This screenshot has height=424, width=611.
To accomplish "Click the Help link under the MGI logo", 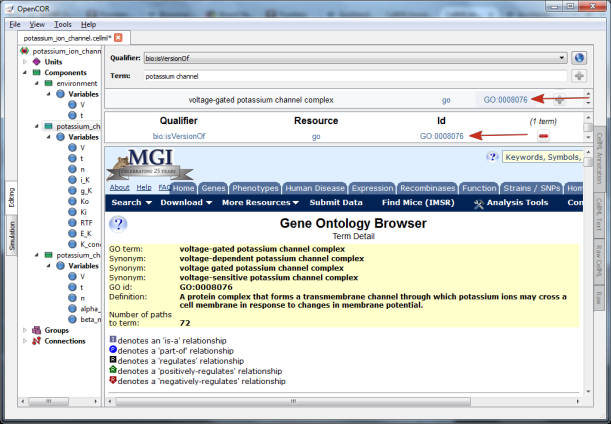I will pyautogui.click(x=143, y=187).
